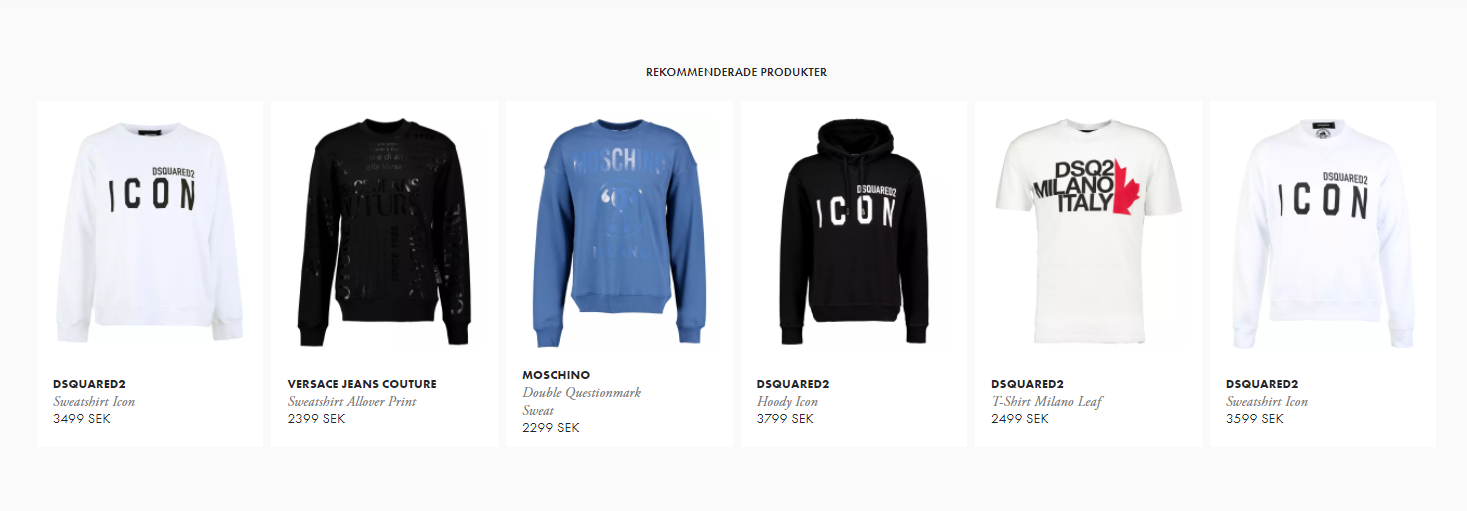Open the white Icon sweatshirt image priced 3499 SEK
The image size is (1467, 511).
150,234
